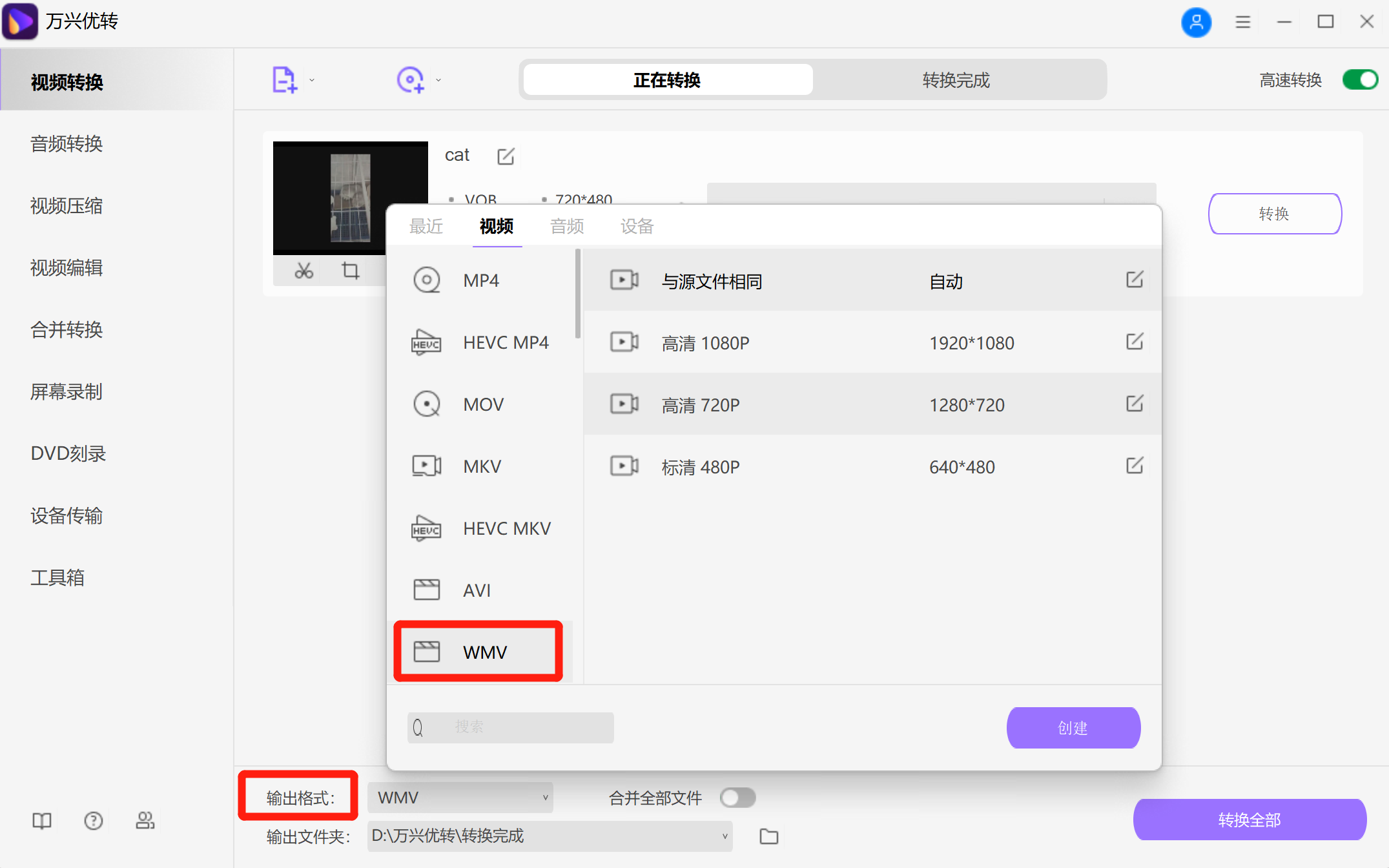
Task: Open the chevron beside the add file icon
Action: (x=312, y=79)
